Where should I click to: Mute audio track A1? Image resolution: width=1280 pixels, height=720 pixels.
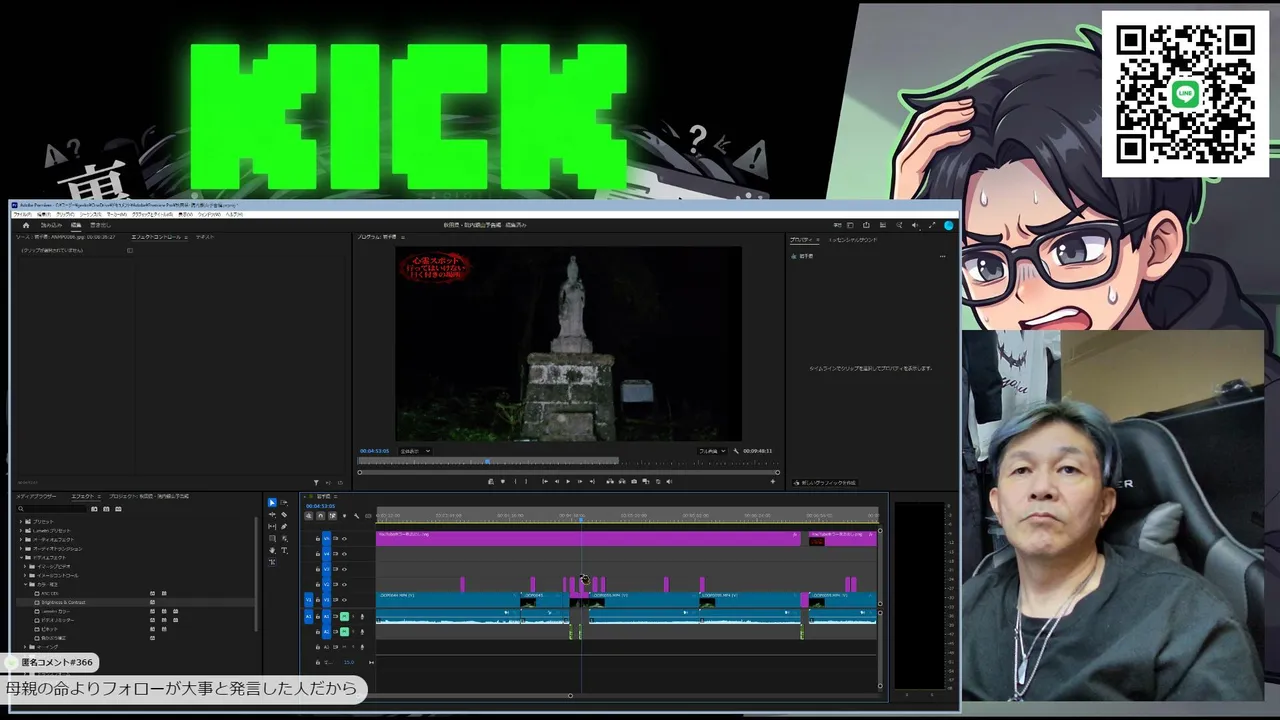(344, 616)
